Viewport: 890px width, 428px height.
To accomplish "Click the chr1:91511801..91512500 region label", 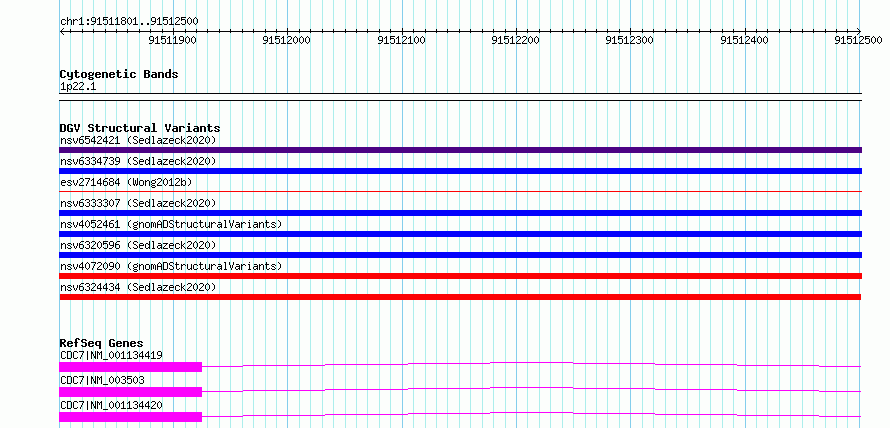I will (x=129, y=22).
